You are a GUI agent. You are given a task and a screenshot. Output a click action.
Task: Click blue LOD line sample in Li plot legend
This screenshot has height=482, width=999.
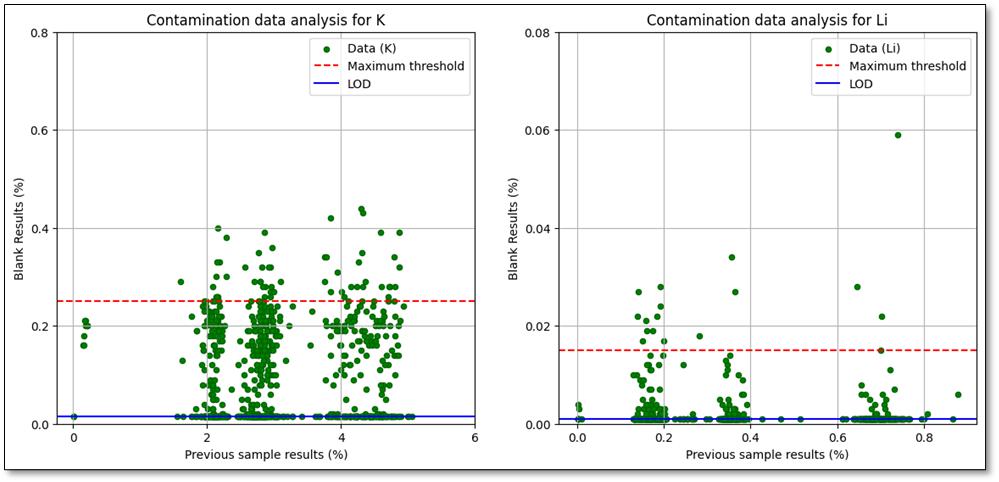pyautogui.click(x=828, y=84)
